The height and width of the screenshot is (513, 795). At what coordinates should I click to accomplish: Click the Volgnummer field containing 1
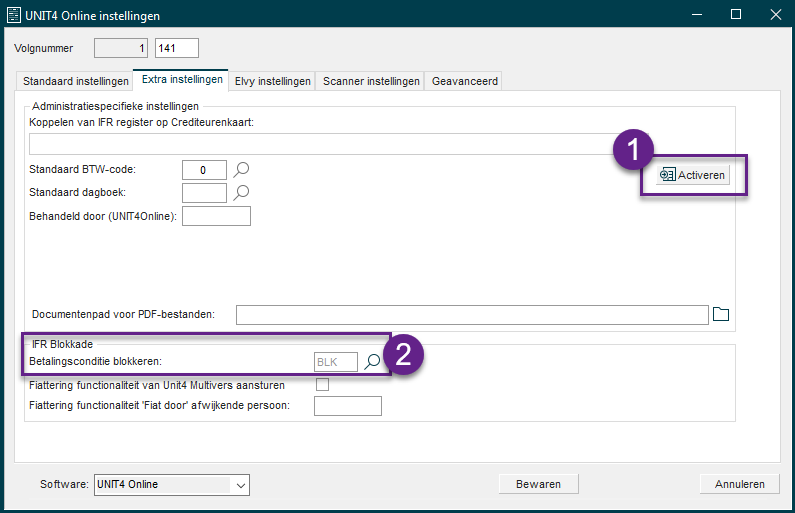(121, 48)
